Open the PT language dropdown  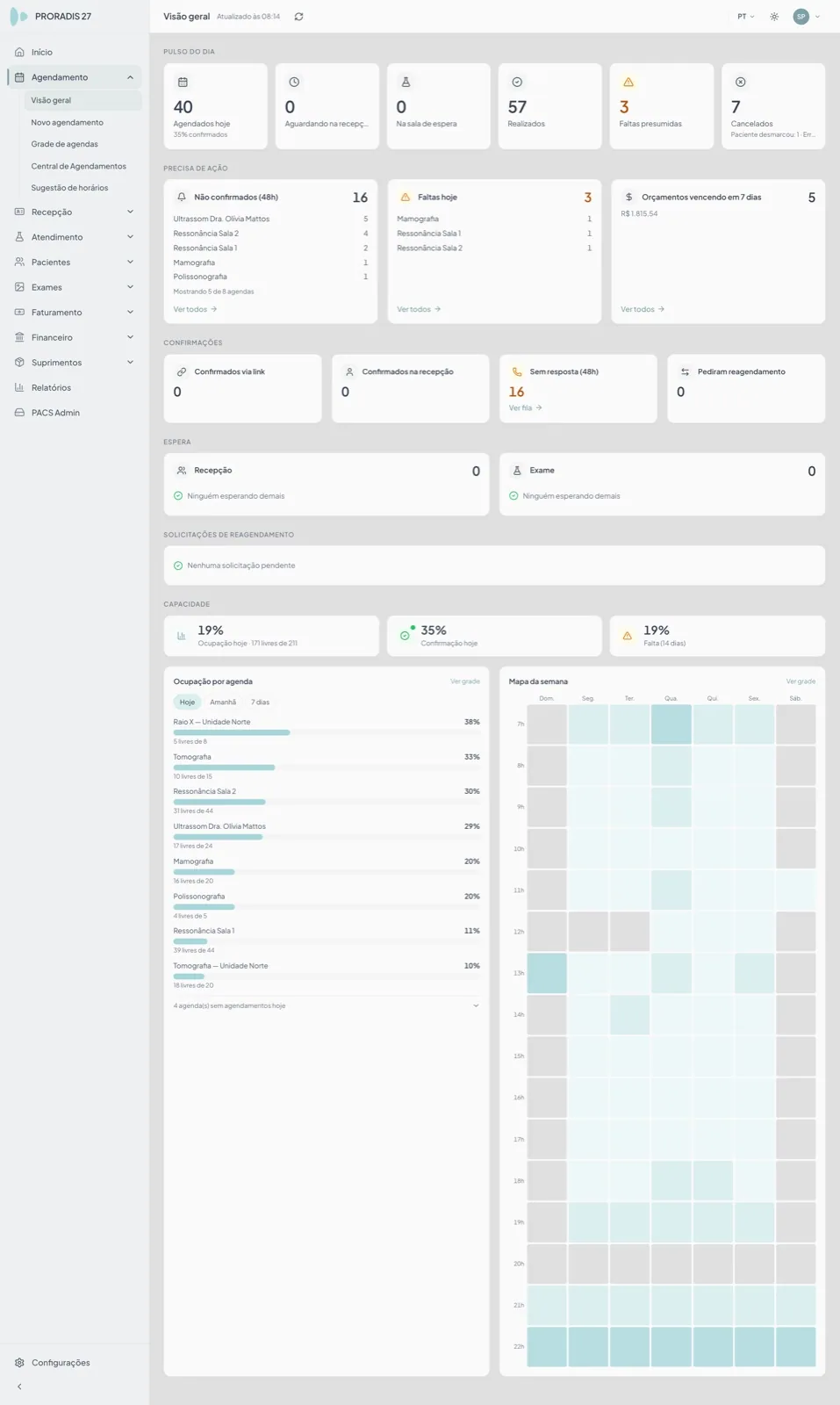tap(745, 17)
